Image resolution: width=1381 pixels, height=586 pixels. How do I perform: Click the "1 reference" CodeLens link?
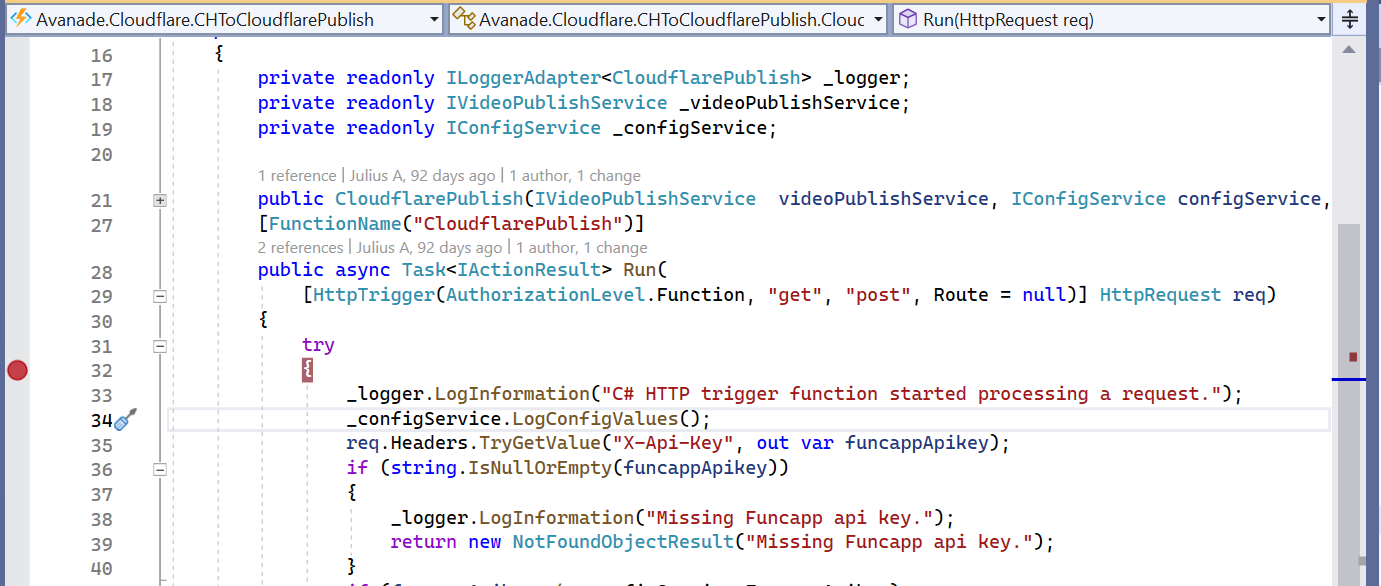click(x=299, y=176)
